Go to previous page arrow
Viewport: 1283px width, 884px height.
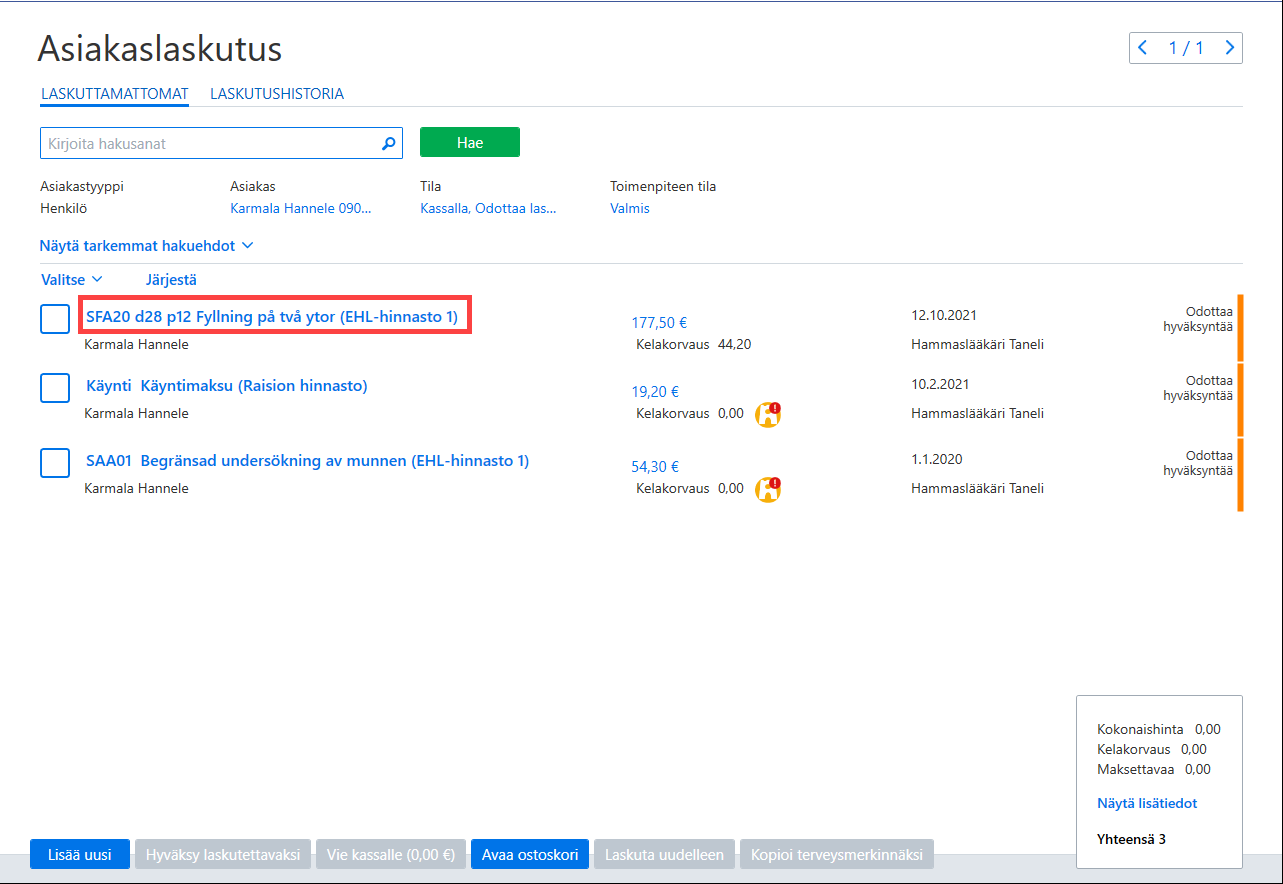(x=1143, y=47)
